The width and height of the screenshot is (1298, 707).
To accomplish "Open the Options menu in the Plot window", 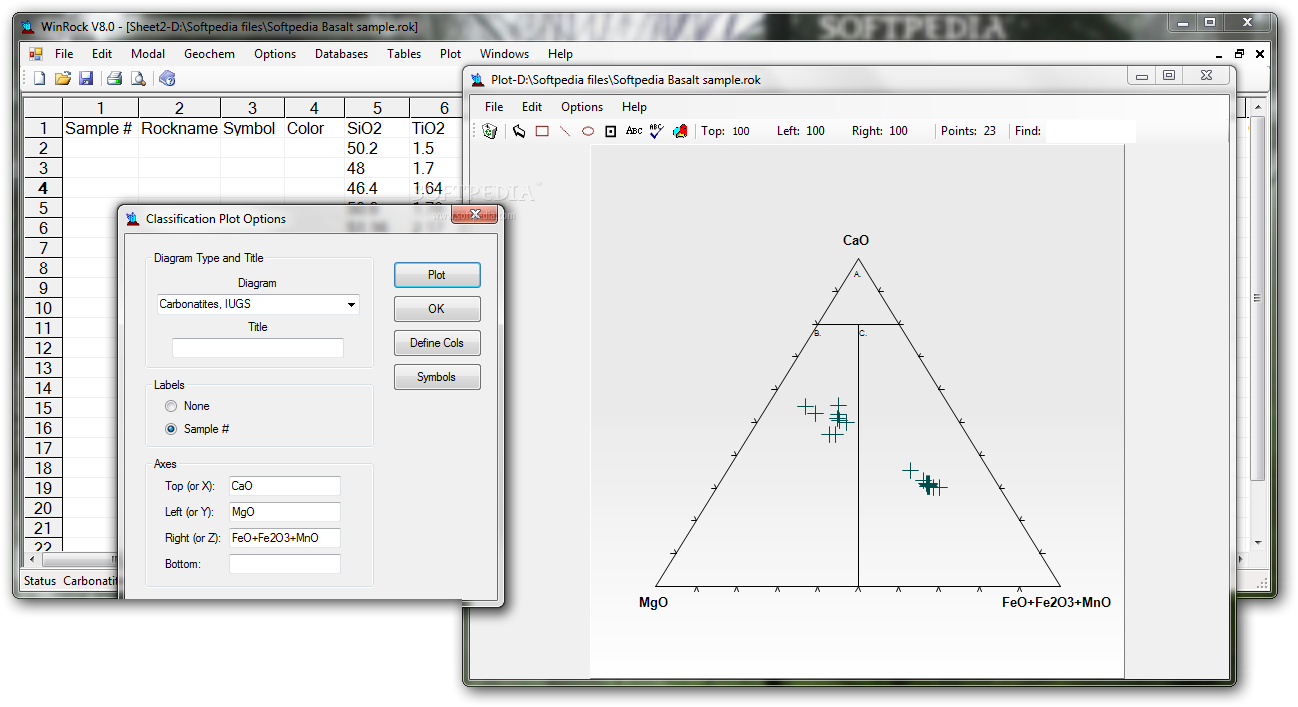I will (x=582, y=107).
